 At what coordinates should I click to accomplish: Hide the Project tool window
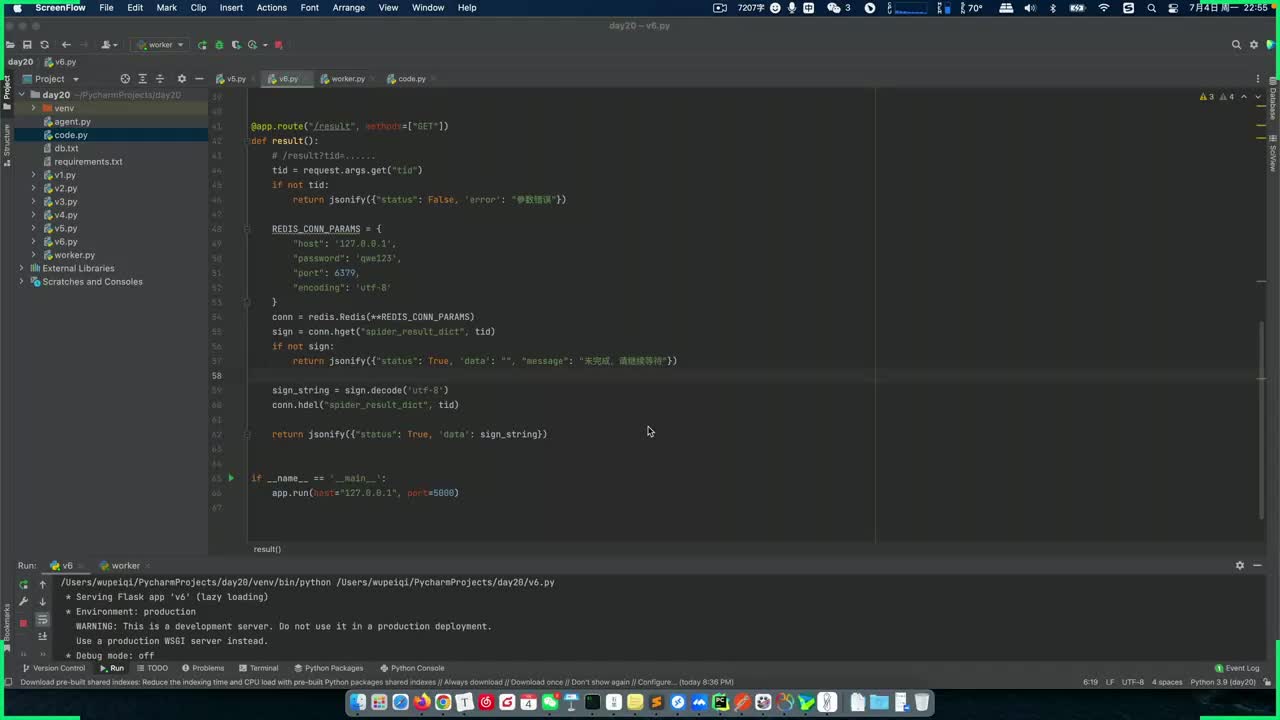(x=199, y=79)
